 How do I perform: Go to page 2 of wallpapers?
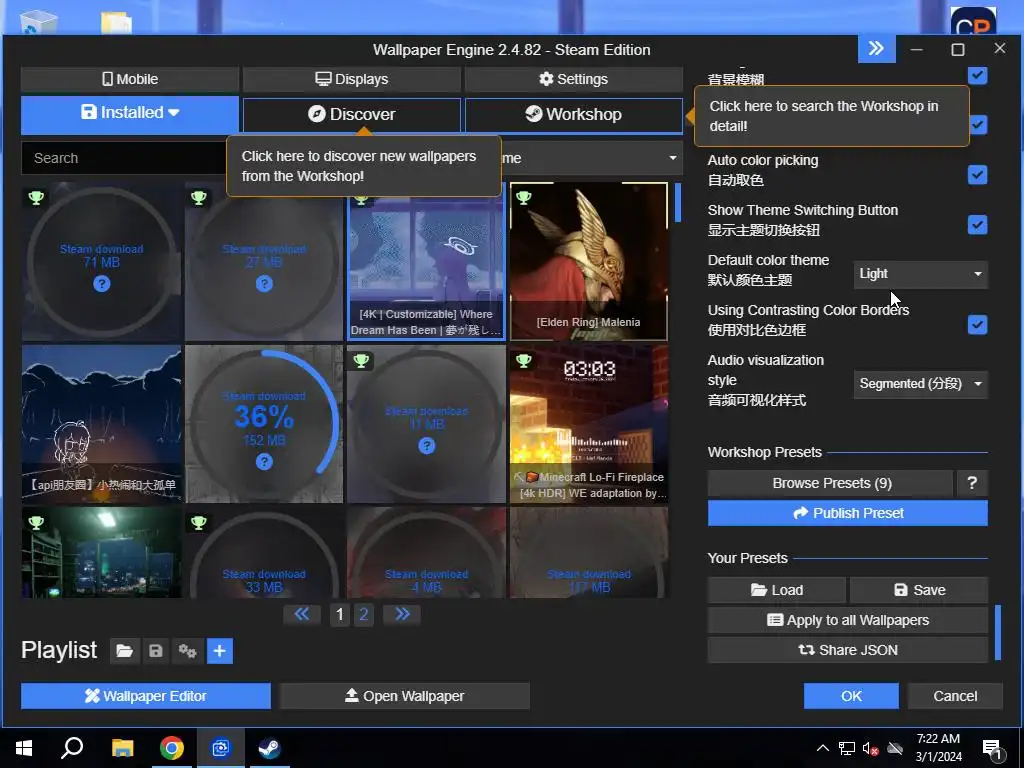click(364, 615)
